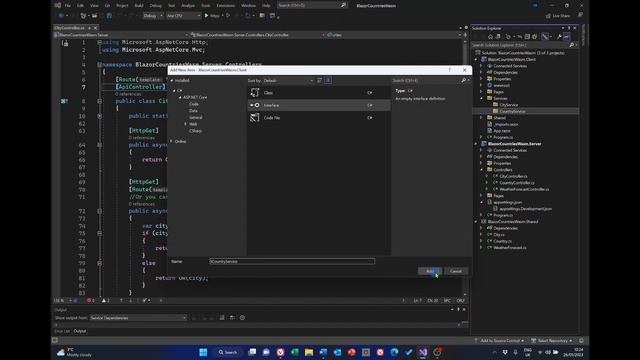Image resolution: width=640 pixels, height=360 pixels.
Task: Click the Visual Studio search box in the title bar
Action: click(x=312, y=5)
